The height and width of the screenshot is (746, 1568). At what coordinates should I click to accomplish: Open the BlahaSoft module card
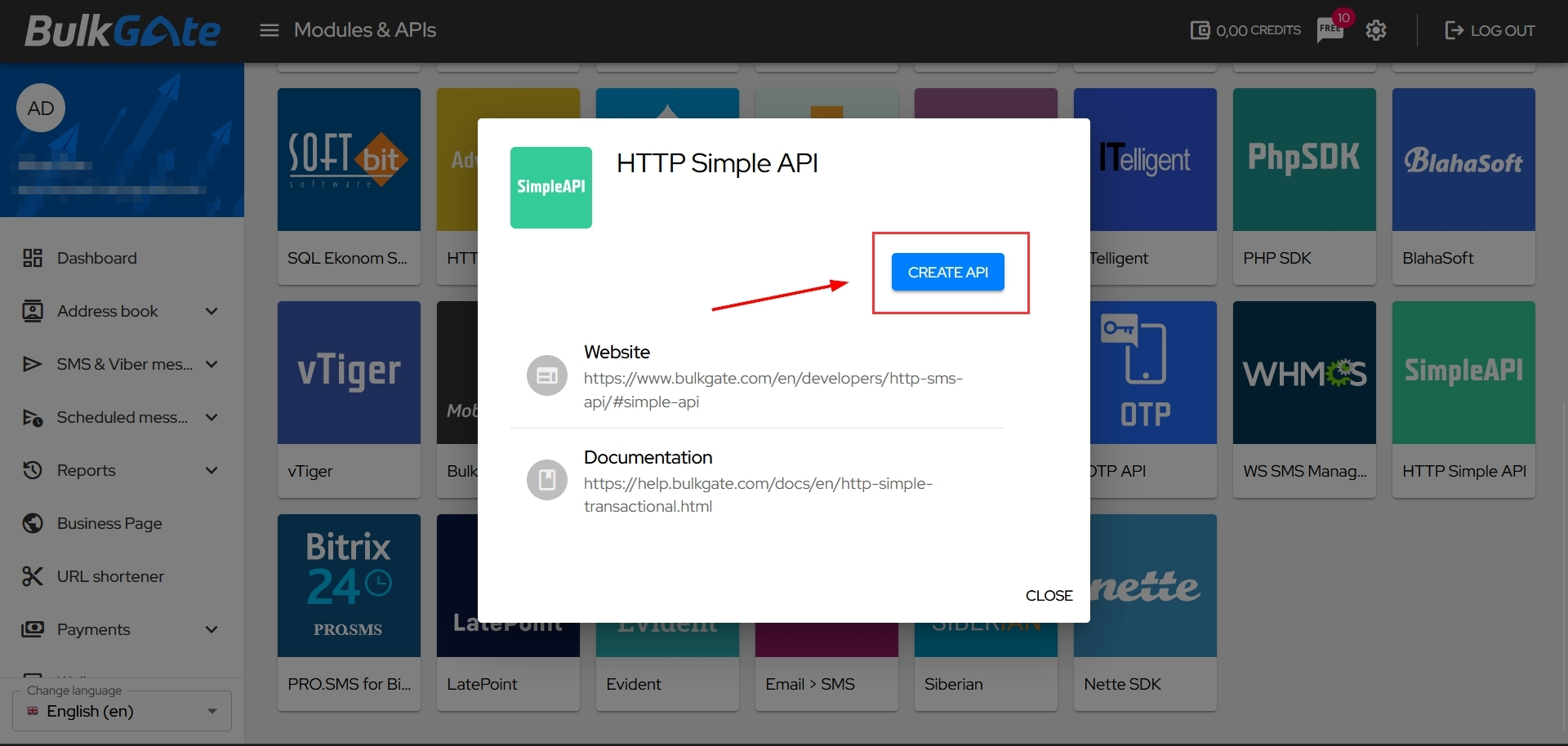[x=1463, y=186]
